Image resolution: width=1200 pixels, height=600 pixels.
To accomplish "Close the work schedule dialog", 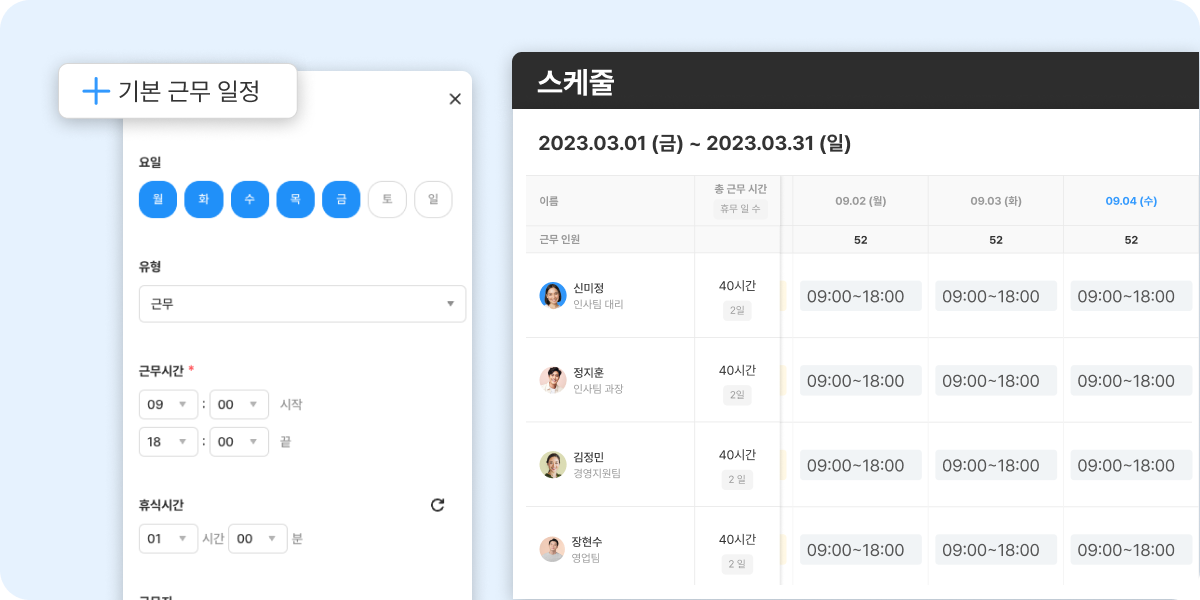I will point(455,98).
